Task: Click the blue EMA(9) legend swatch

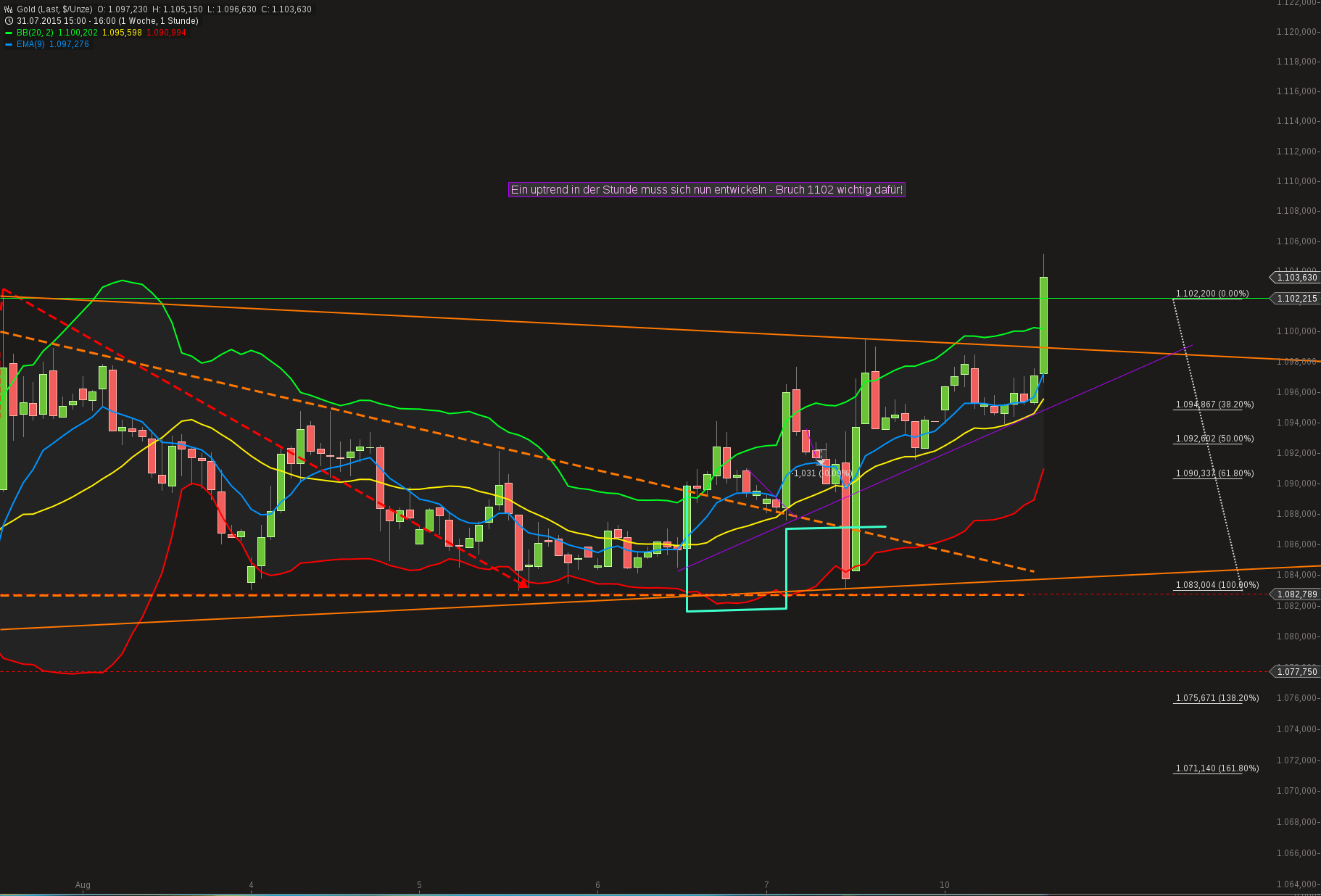Action: [x=9, y=44]
